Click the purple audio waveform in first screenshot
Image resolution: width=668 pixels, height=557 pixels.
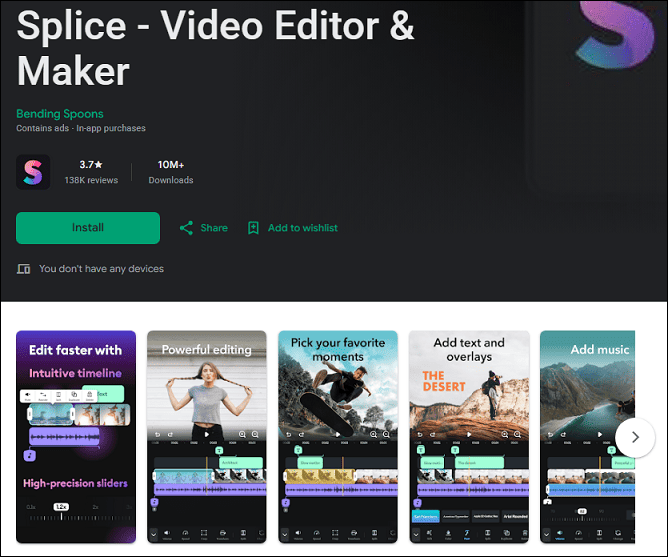tap(64, 437)
